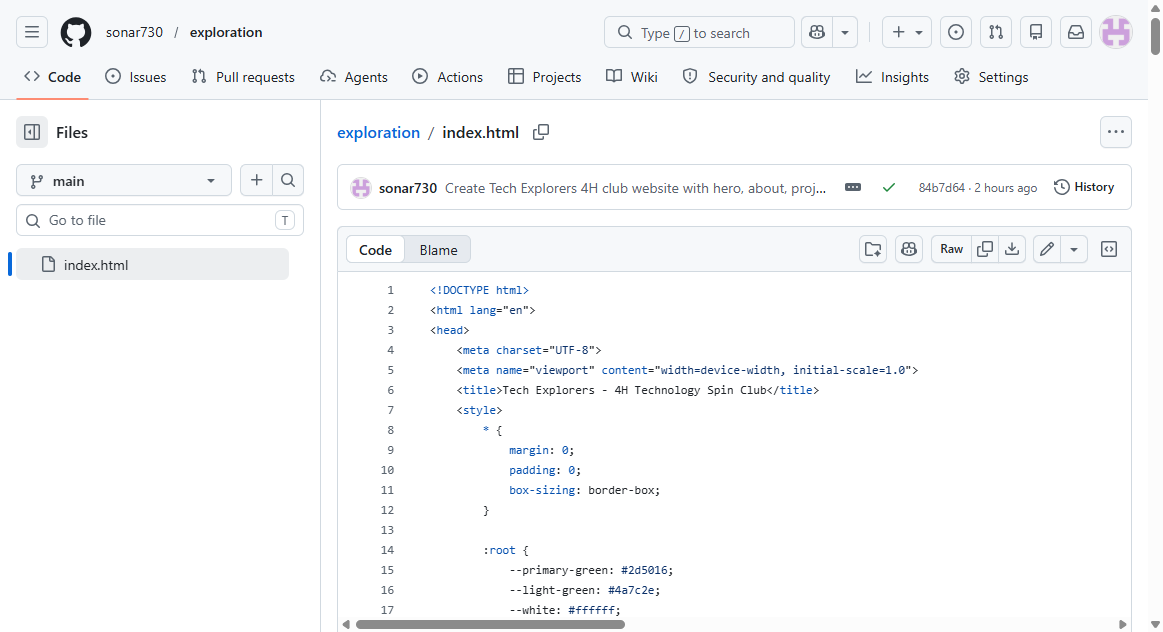The image size is (1163, 632).
Task: Open the Pull requests tab
Action: pos(243,77)
